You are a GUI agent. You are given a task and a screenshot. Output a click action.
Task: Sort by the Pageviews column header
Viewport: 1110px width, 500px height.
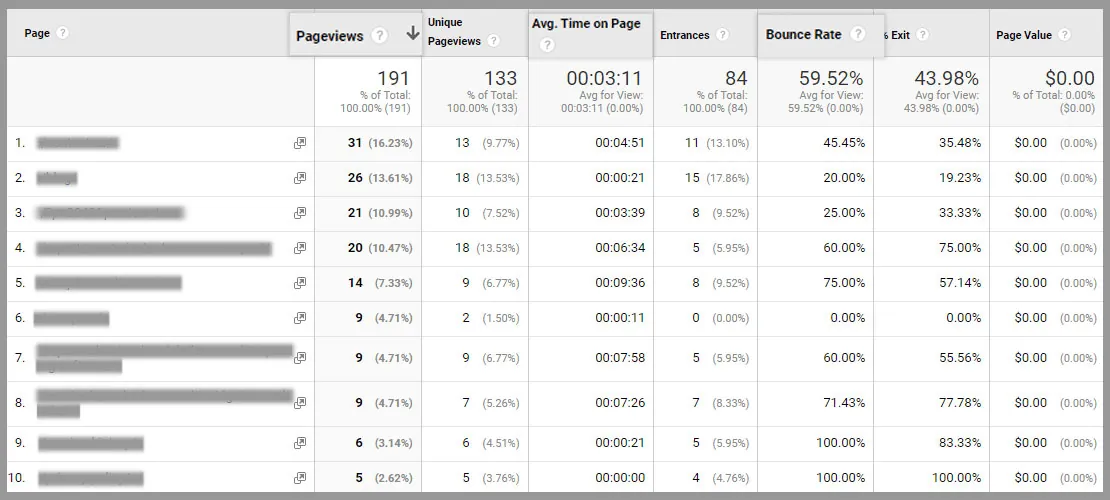click(x=330, y=35)
